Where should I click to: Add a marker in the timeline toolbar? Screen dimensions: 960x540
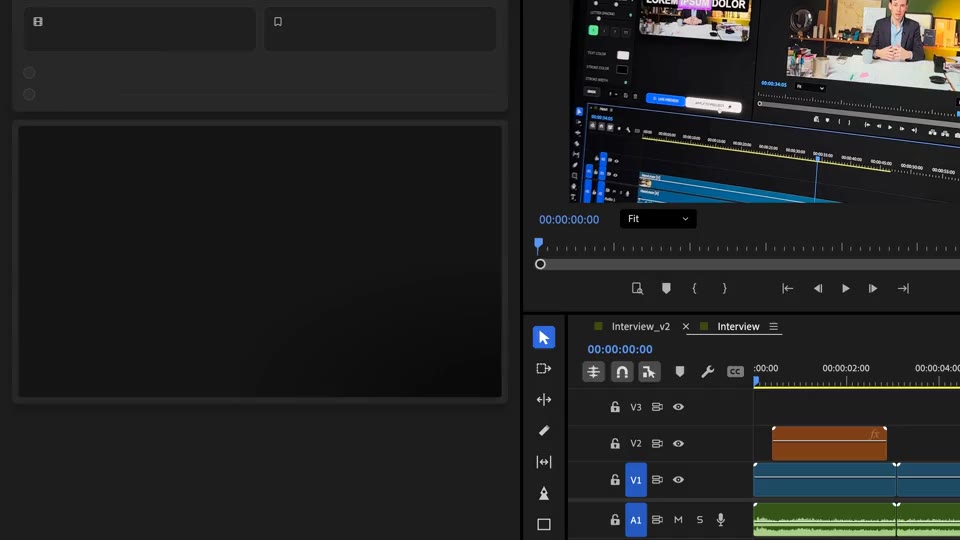(x=680, y=372)
